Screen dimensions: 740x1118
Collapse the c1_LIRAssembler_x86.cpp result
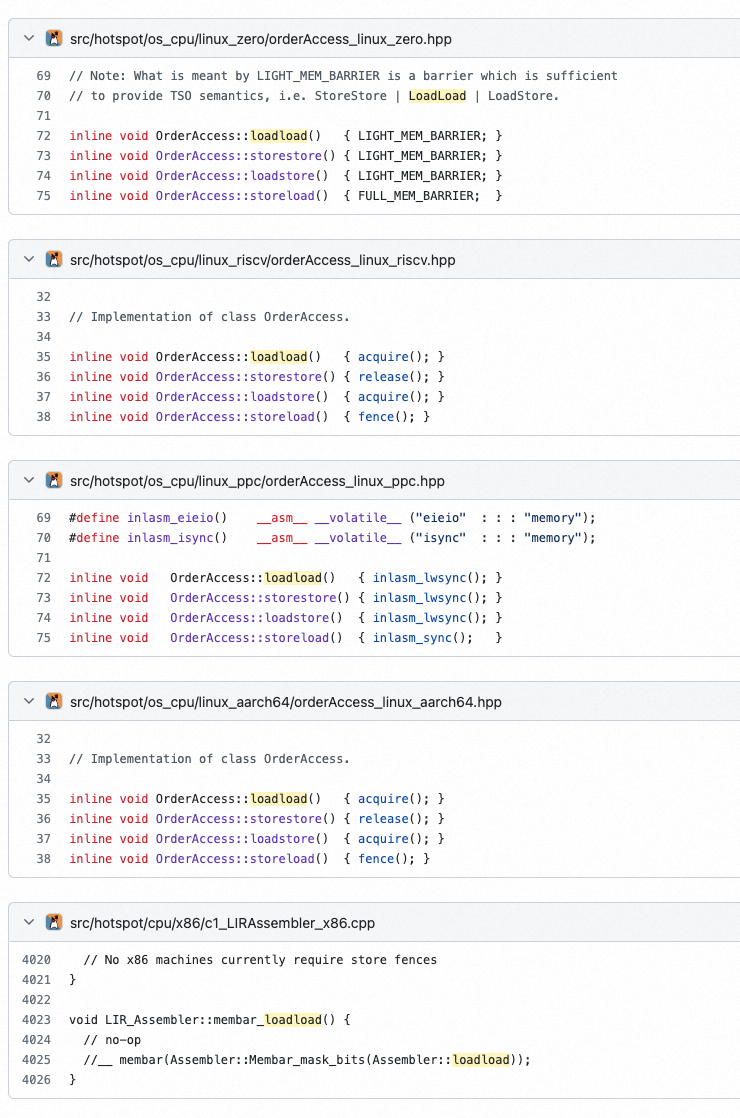coord(28,923)
